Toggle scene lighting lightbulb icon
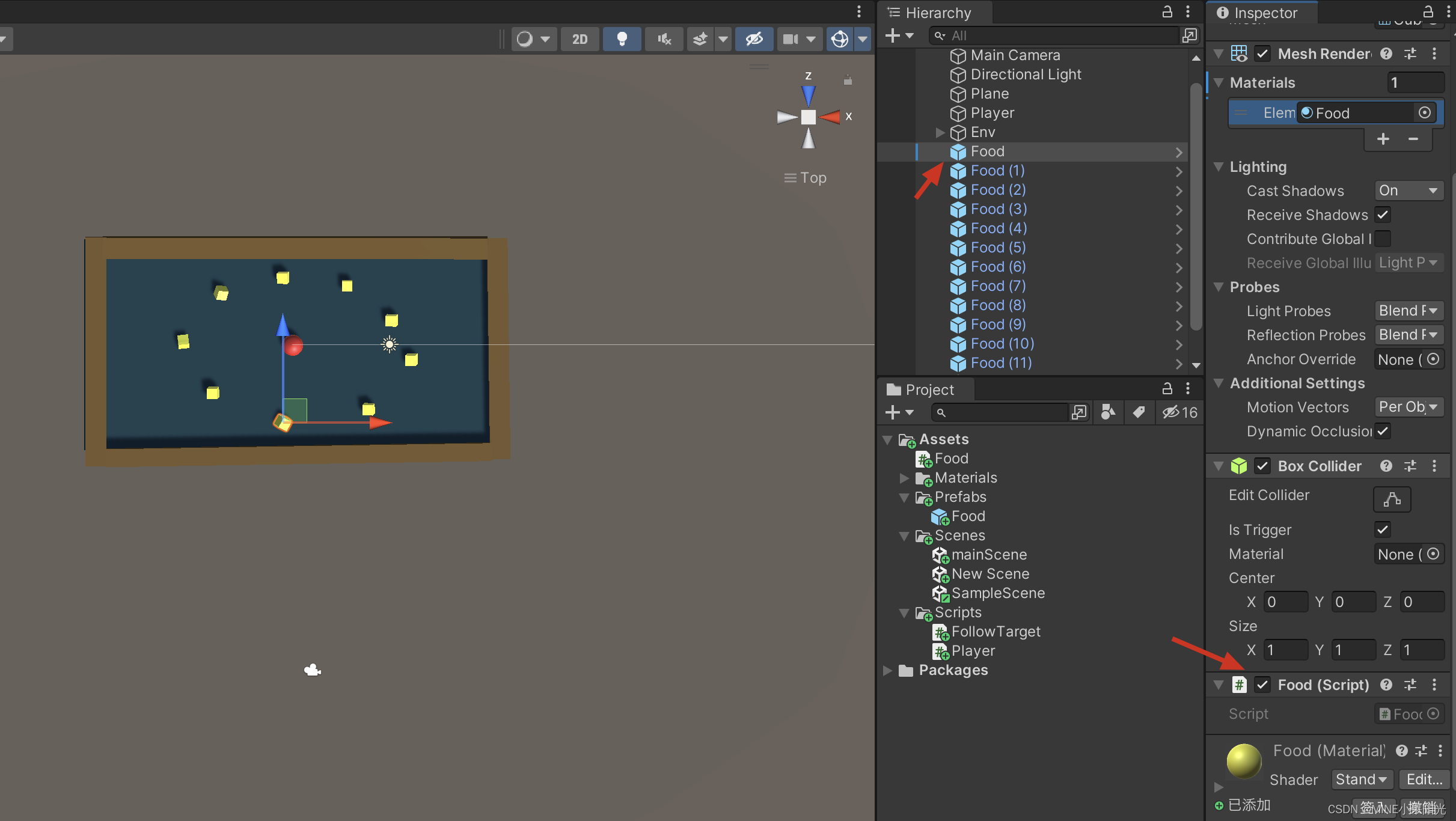 coord(622,39)
